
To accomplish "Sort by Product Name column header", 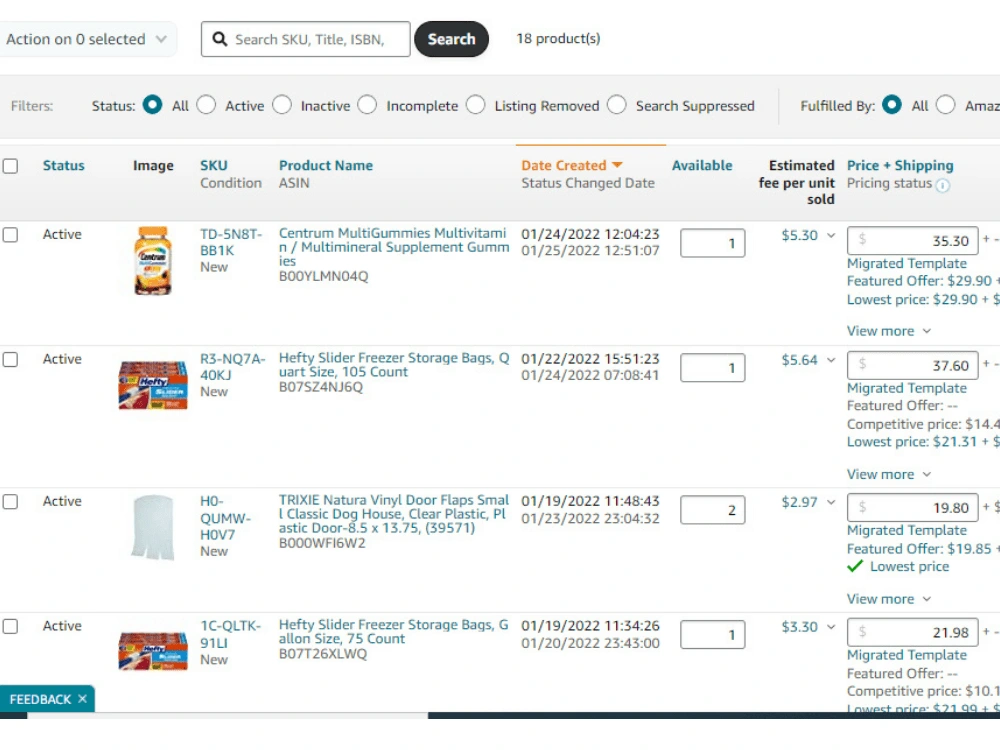I will (x=326, y=165).
